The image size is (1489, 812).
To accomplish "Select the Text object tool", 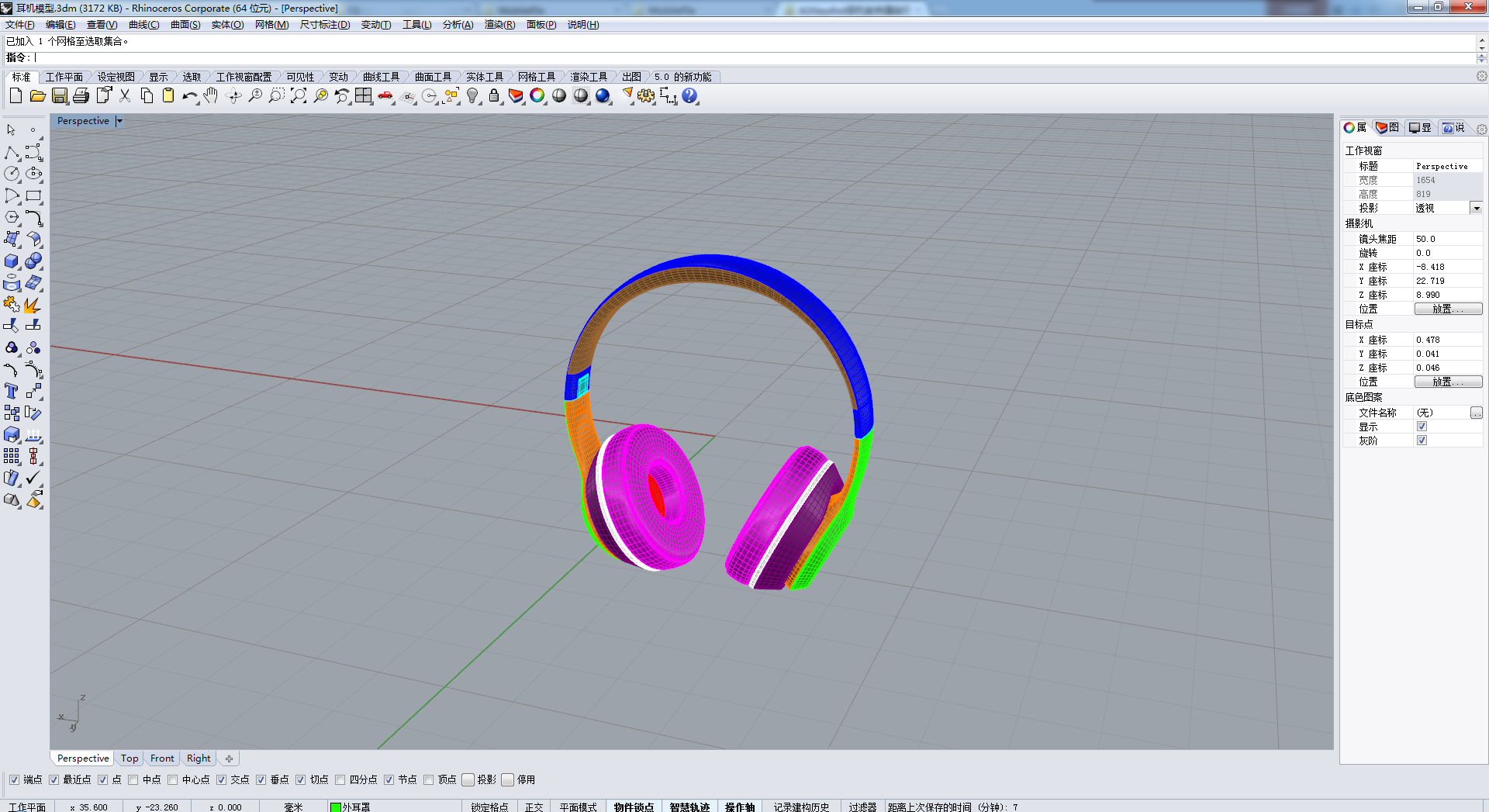I will coord(12,391).
